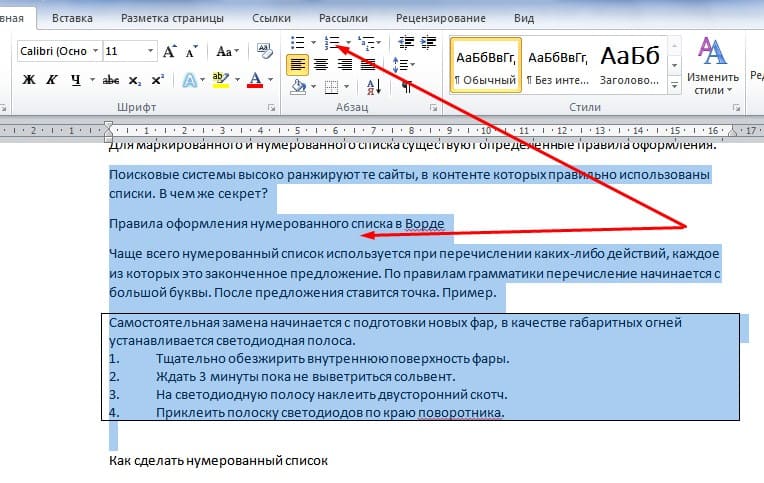Open borders dropdown arrow

(346, 87)
